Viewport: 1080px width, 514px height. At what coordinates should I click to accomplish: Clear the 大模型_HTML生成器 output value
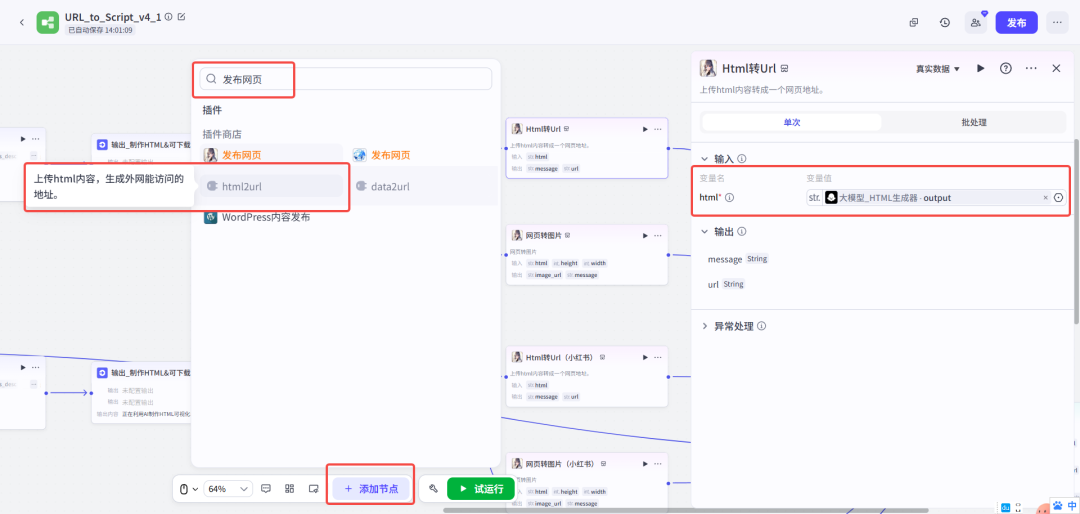point(1046,198)
